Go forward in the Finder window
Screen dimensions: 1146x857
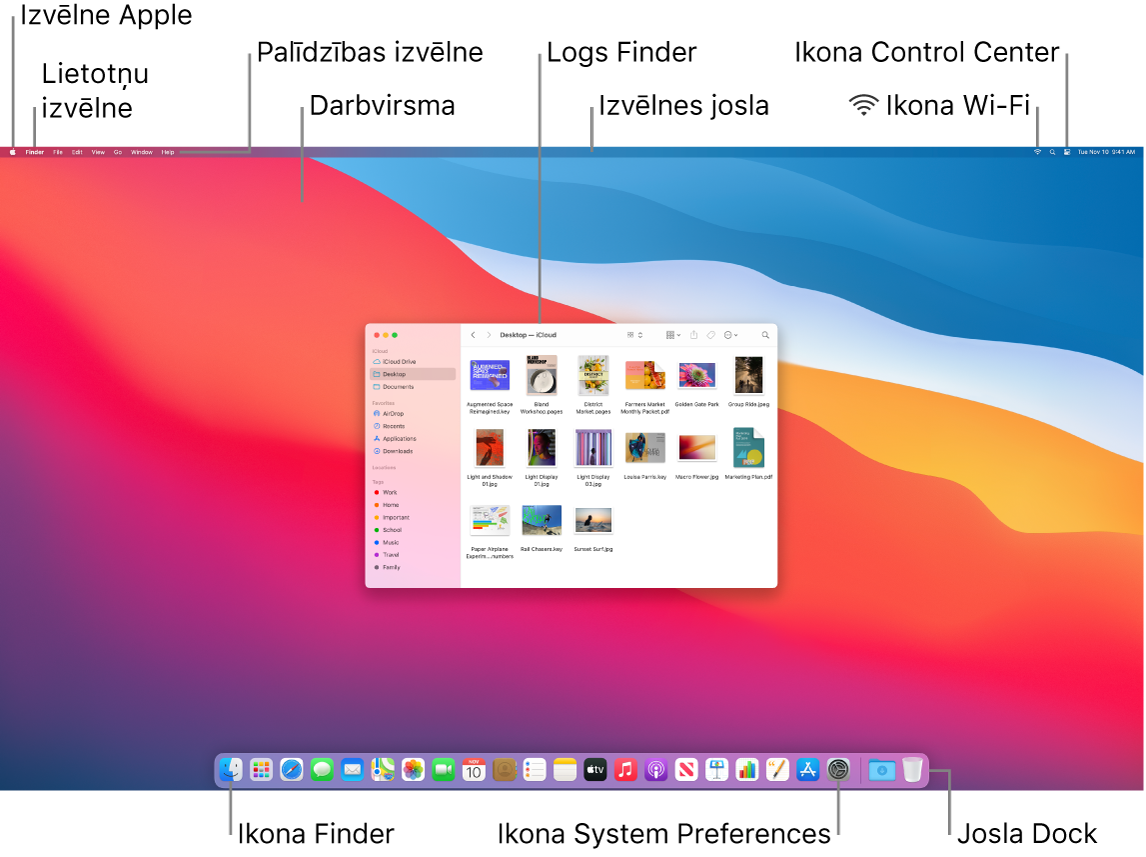[x=489, y=335]
